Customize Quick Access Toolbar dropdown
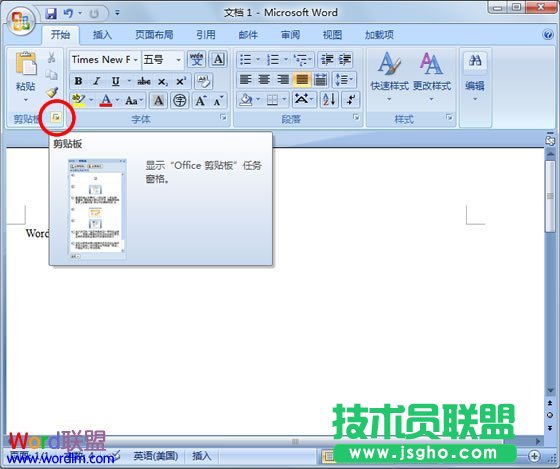Viewport: 560px width, 469px height. [117, 14]
